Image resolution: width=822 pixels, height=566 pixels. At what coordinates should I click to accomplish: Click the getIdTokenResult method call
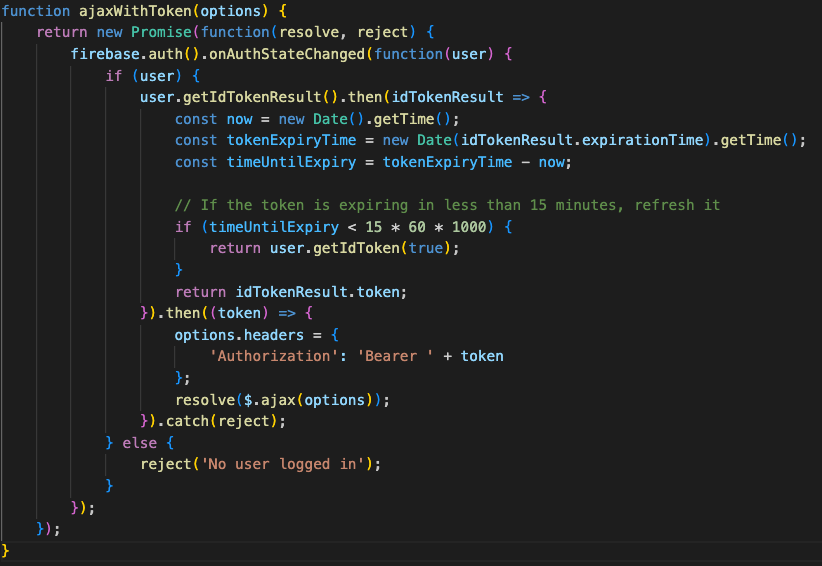[x=252, y=97]
